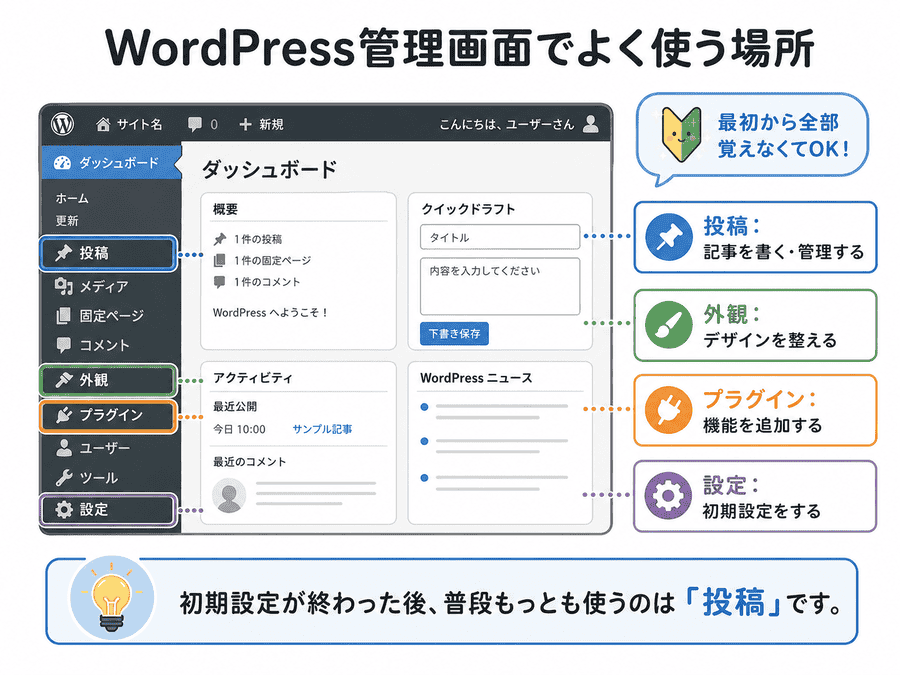This screenshot has height=675, width=900.
Task: Click the WordPress logo in the admin bar
Action: (x=62, y=123)
